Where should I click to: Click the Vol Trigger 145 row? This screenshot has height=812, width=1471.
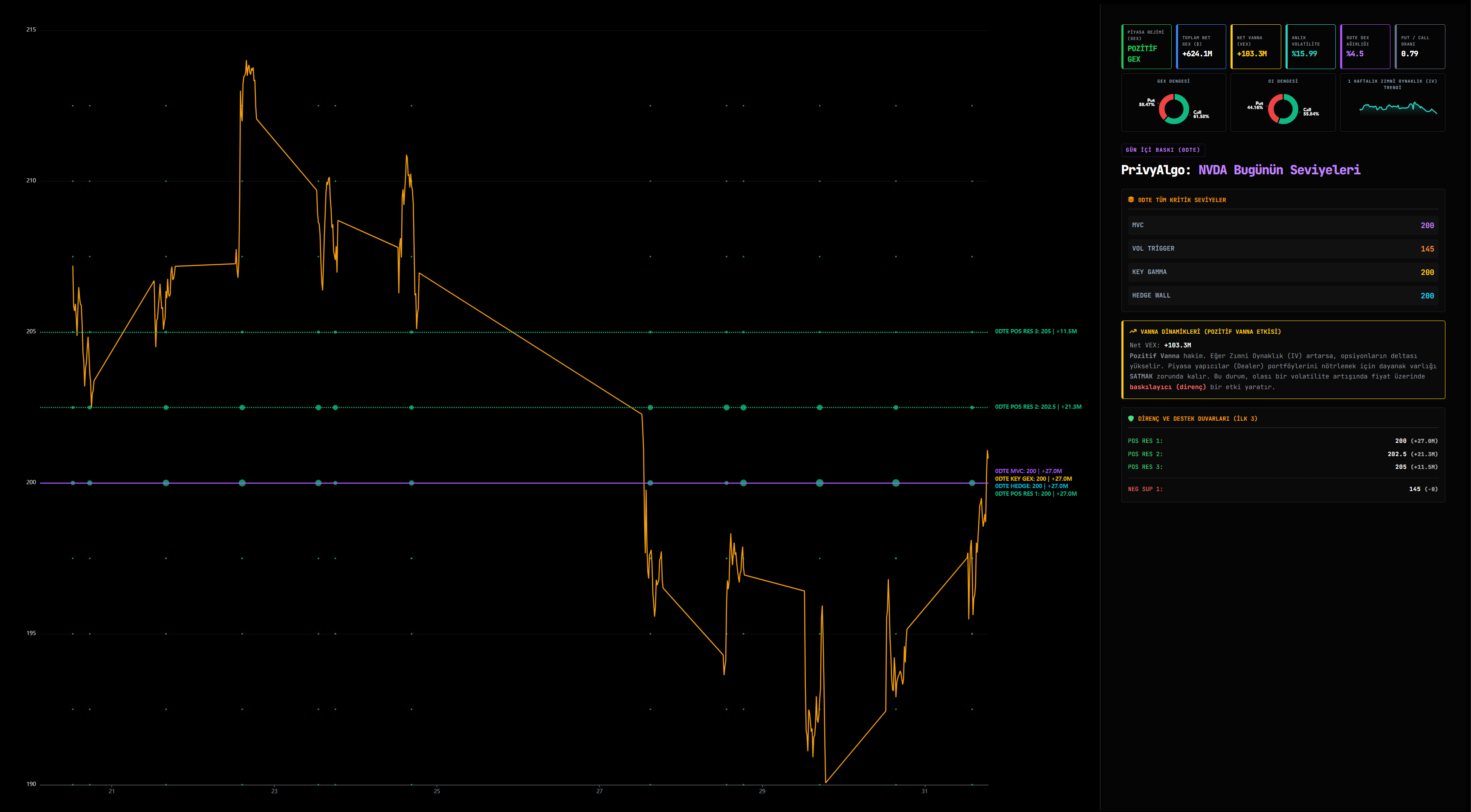[1283, 249]
